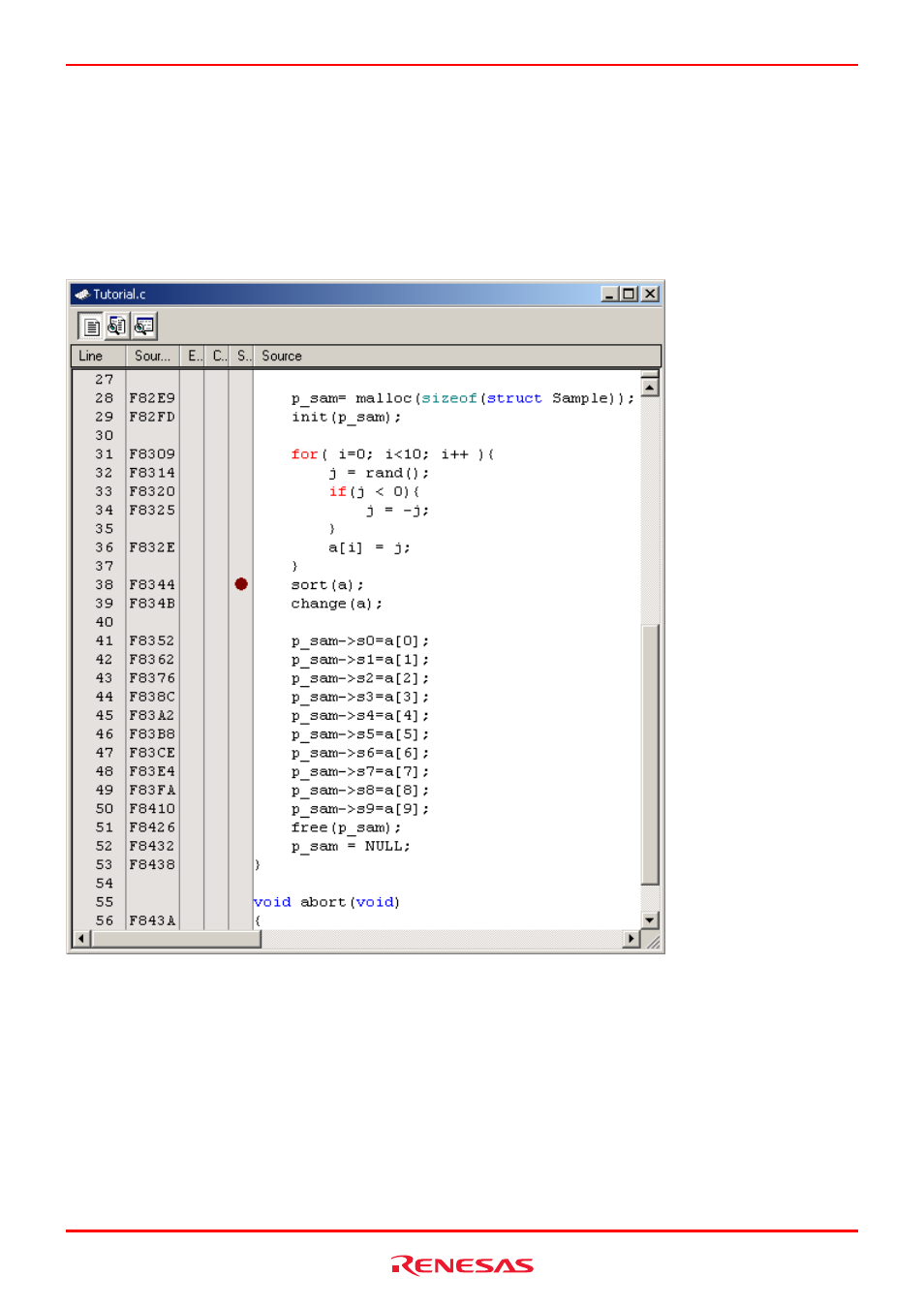Click the p_sam->s9=a[9]; line

point(359,809)
